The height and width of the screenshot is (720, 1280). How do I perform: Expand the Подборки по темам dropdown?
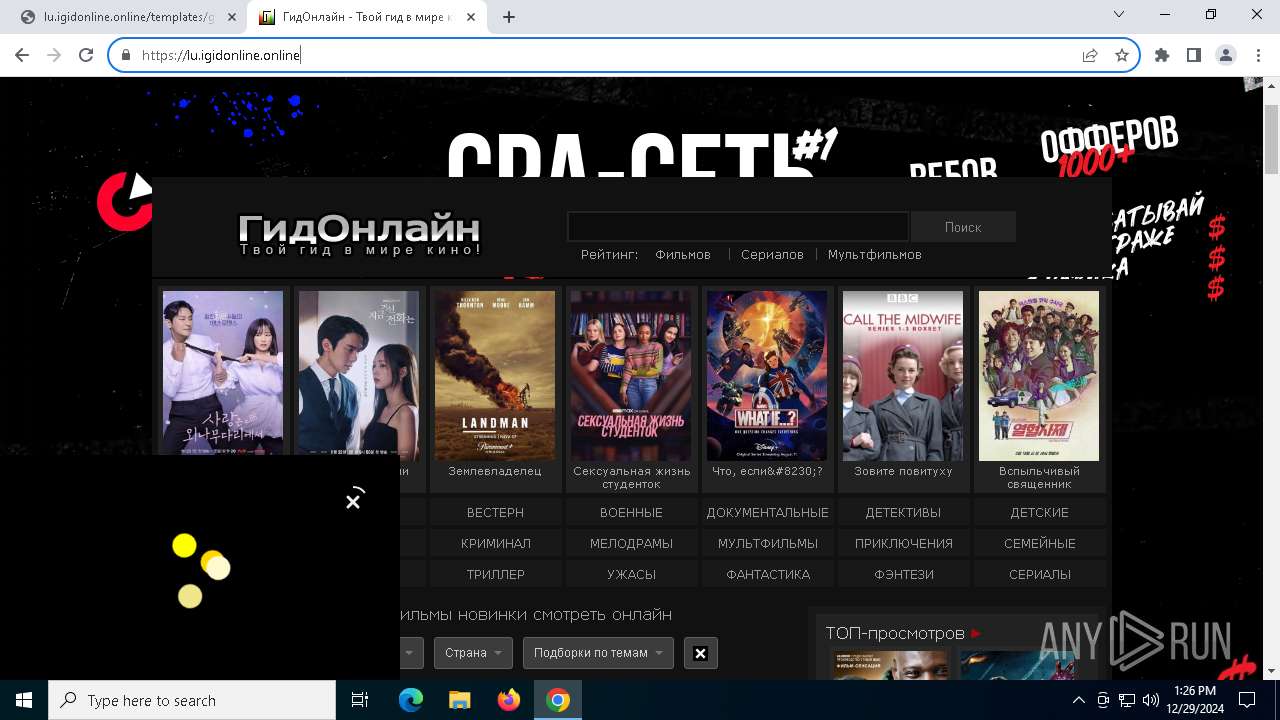[x=598, y=653]
